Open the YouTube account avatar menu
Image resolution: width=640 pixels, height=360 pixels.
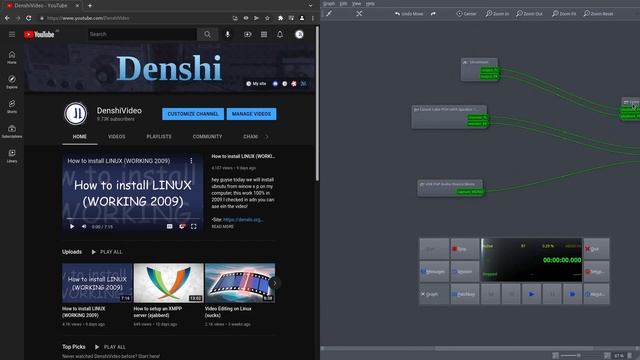pyautogui.click(x=299, y=34)
